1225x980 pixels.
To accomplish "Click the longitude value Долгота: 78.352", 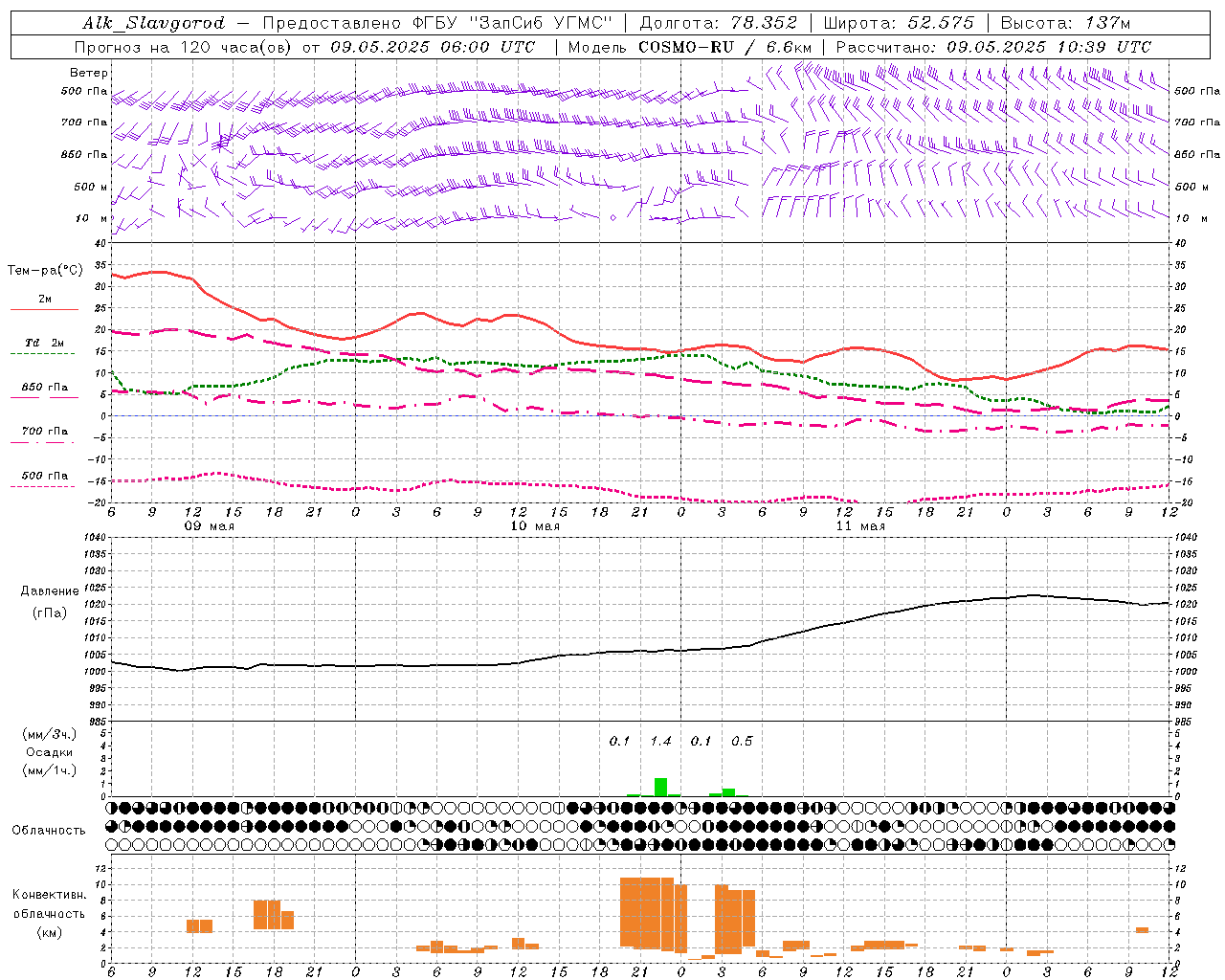I will [x=718, y=23].
